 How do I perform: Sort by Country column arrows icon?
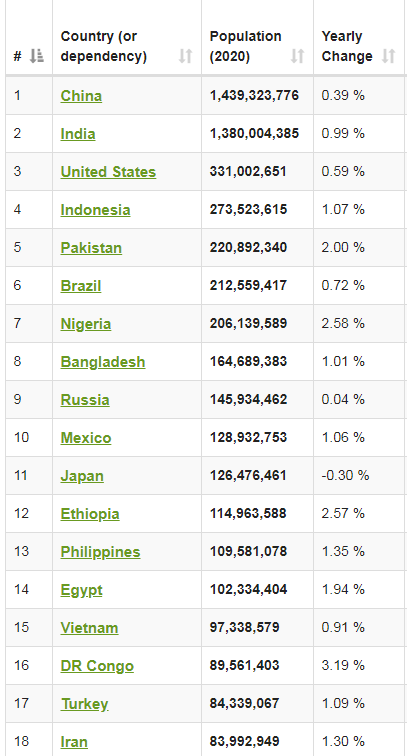[186, 56]
